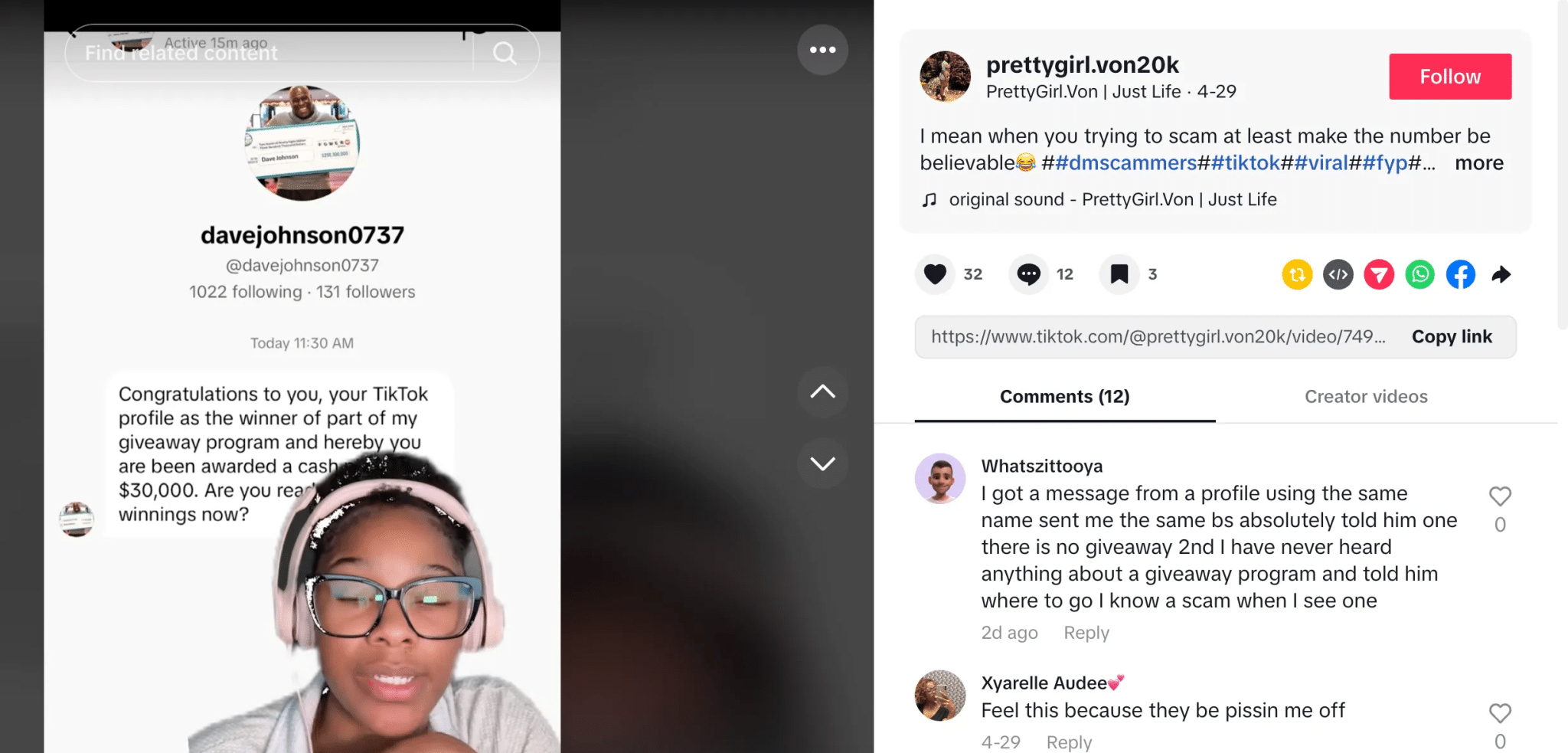Go to previous video with up chevron

click(823, 392)
